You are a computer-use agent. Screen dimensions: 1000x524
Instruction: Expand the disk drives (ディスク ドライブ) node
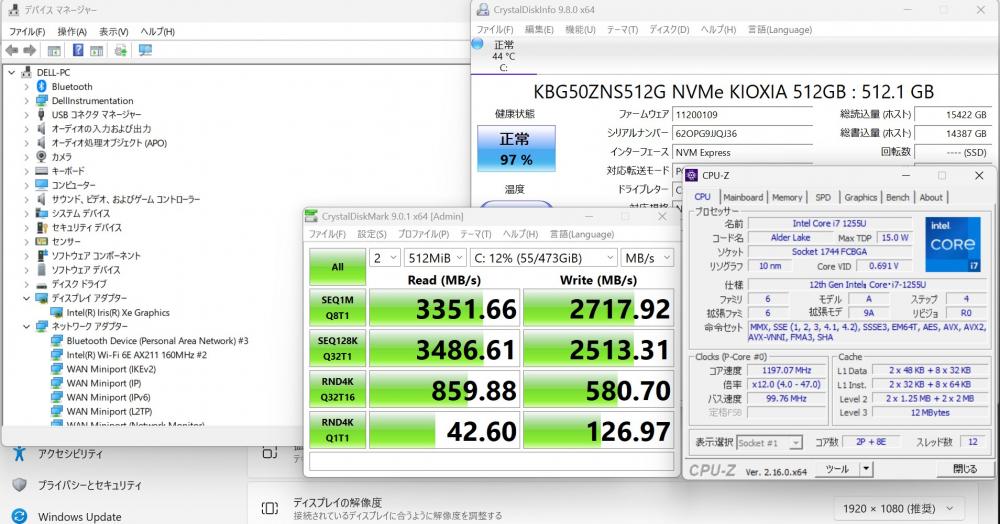click(x=26, y=284)
